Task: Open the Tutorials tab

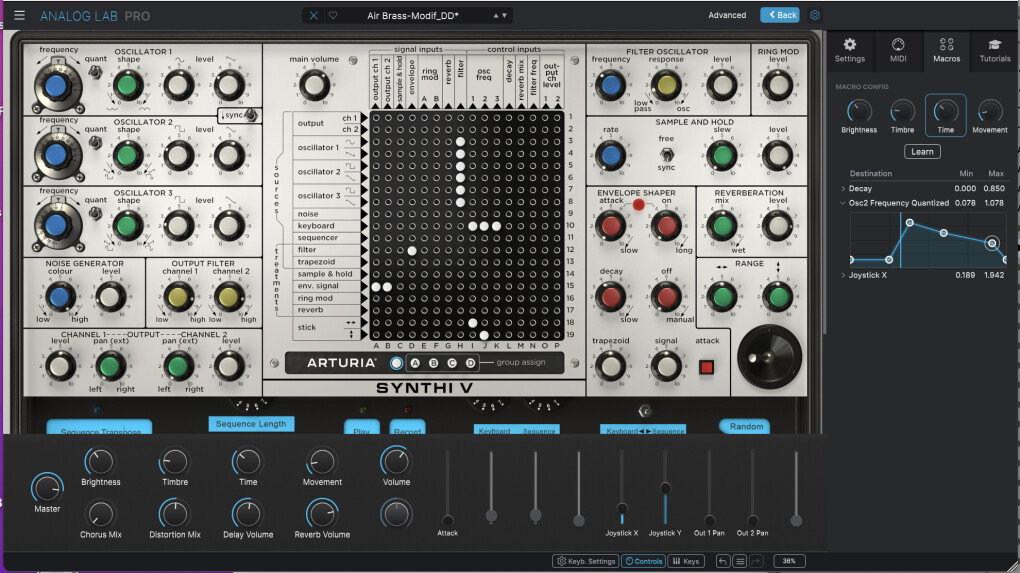Action: (995, 50)
